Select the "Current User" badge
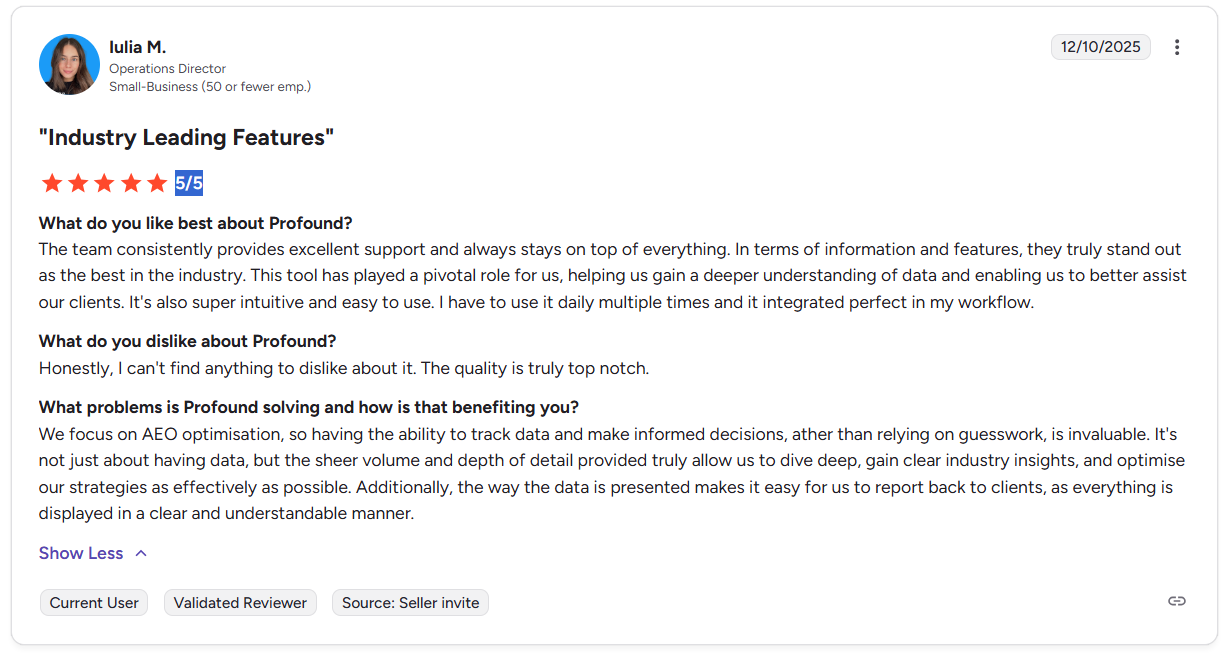The image size is (1227, 654). click(x=93, y=602)
